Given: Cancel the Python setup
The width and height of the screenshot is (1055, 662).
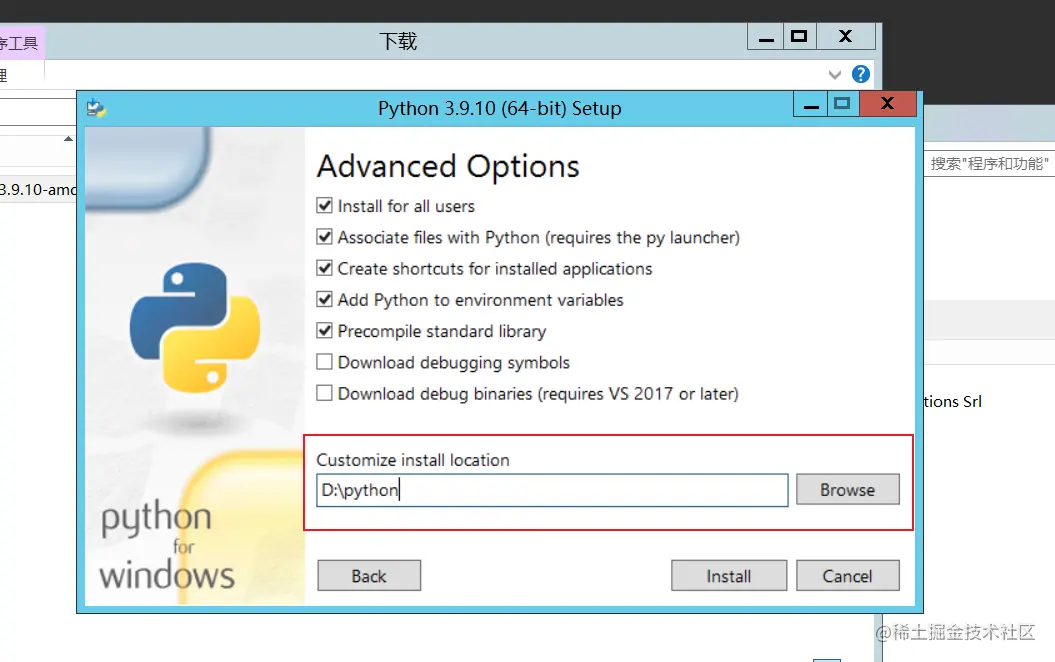Looking at the screenshot, I should pos(848,576).
